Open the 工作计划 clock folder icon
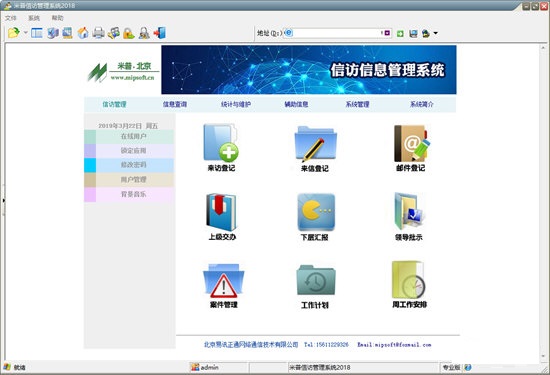Viewport: 550px width, 375px height. [x=316, y=281]
